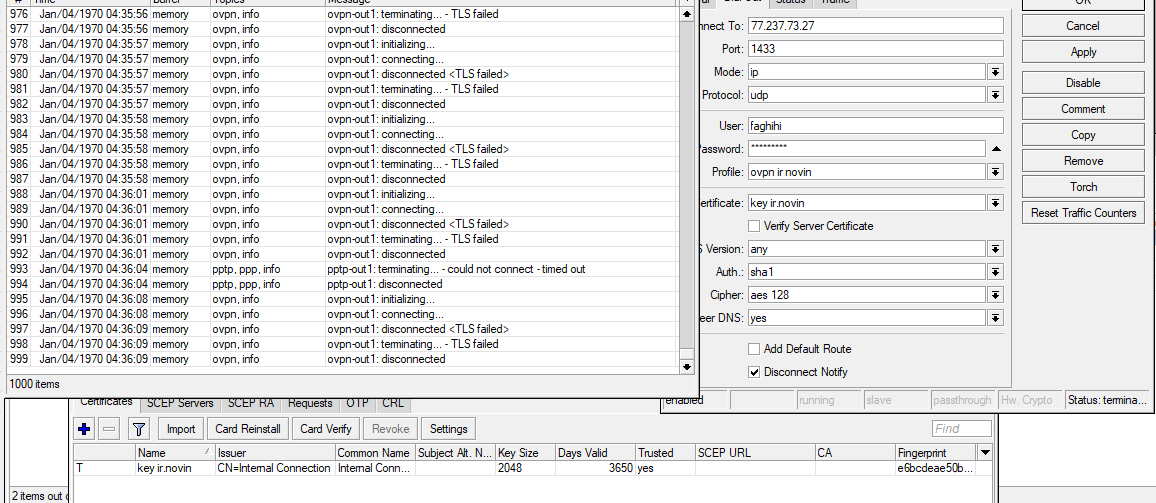
Task: Open the Protocol dropdown showing udp
Action: [x=995, y=95]
